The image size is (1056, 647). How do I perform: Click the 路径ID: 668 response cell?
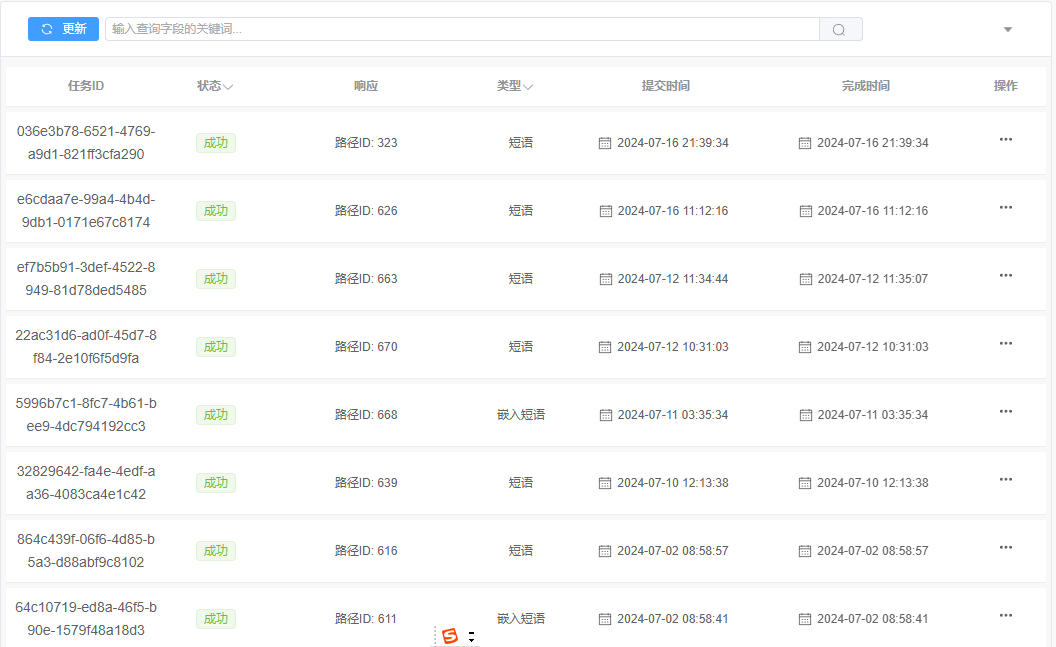click(366, 415)
